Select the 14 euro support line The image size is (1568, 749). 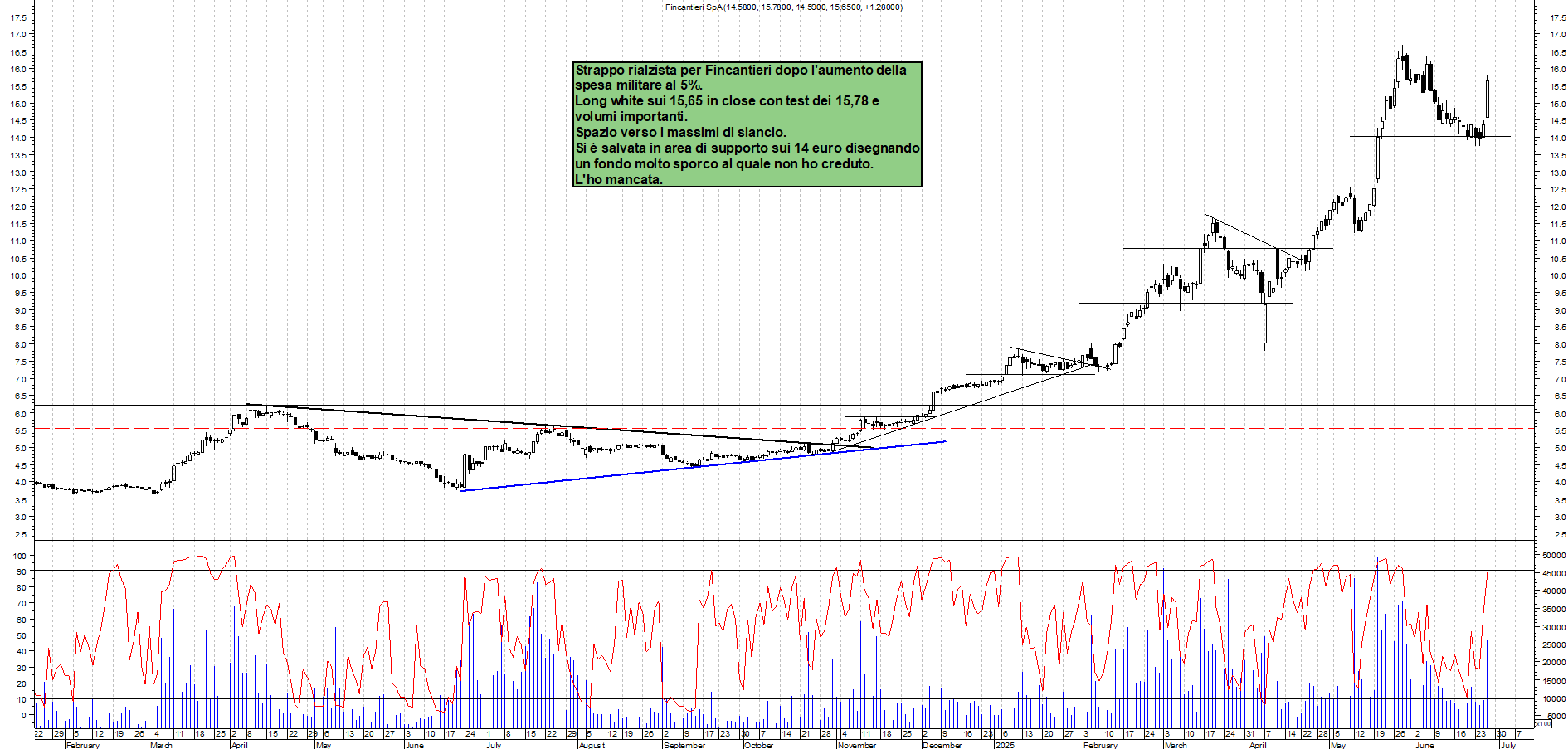(x=1427, y=136)
